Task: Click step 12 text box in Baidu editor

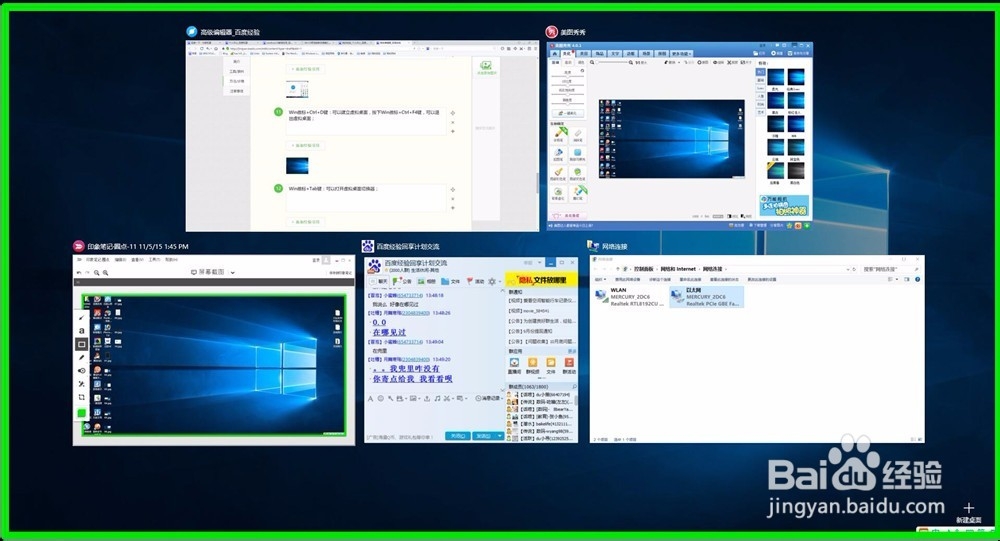Action: click(x=365, y=198)
